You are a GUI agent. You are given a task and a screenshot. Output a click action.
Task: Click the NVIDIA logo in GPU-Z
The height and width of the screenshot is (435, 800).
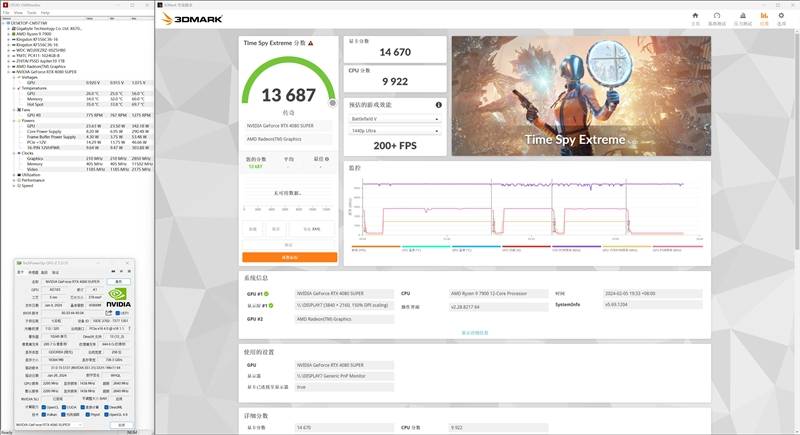pos(118,298)
